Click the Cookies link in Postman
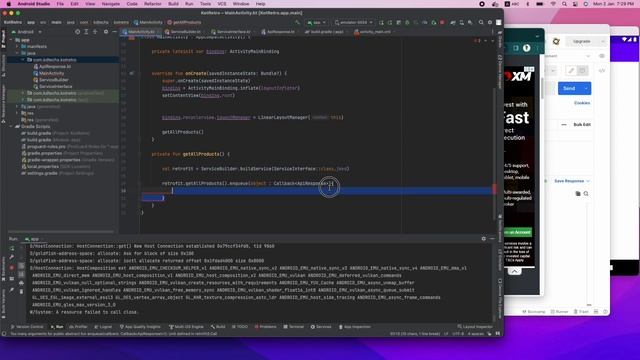This screenshot has height=360, width=640. (582, 103)
